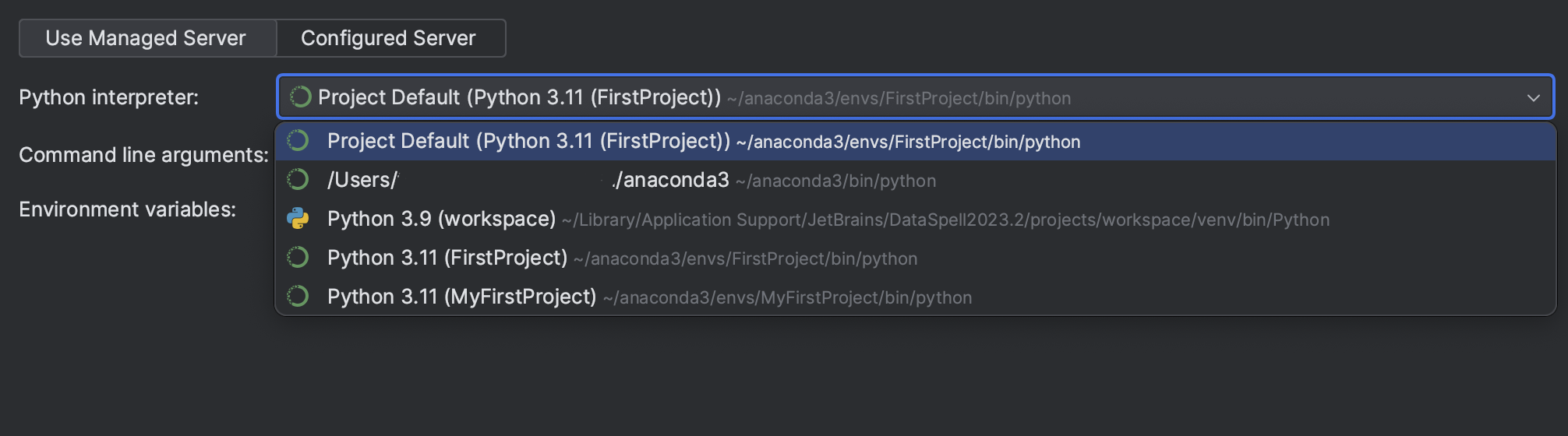Click the ~/anaconda3/bin/python path text
The image size is (1568, 436).
835,181
